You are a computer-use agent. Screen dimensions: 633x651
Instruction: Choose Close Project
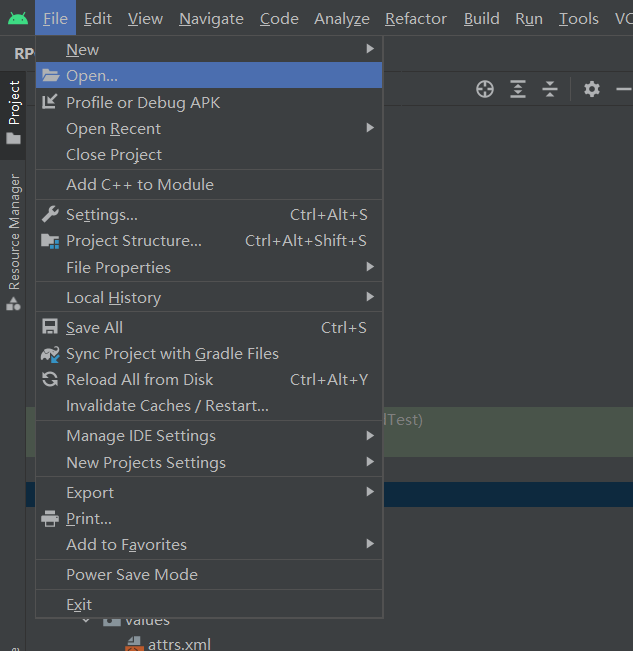(x=209, y=154)
